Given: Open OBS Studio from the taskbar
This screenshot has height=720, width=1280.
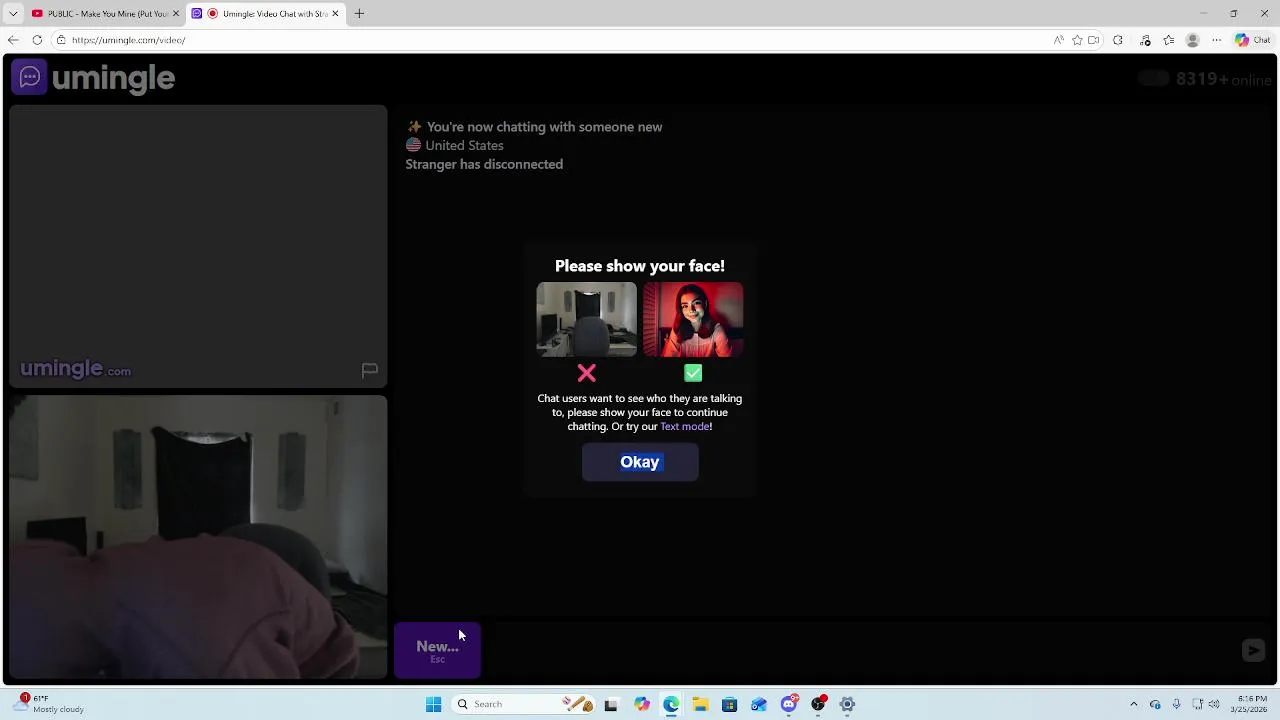Looking at the screenshot, I should point(818,704).
